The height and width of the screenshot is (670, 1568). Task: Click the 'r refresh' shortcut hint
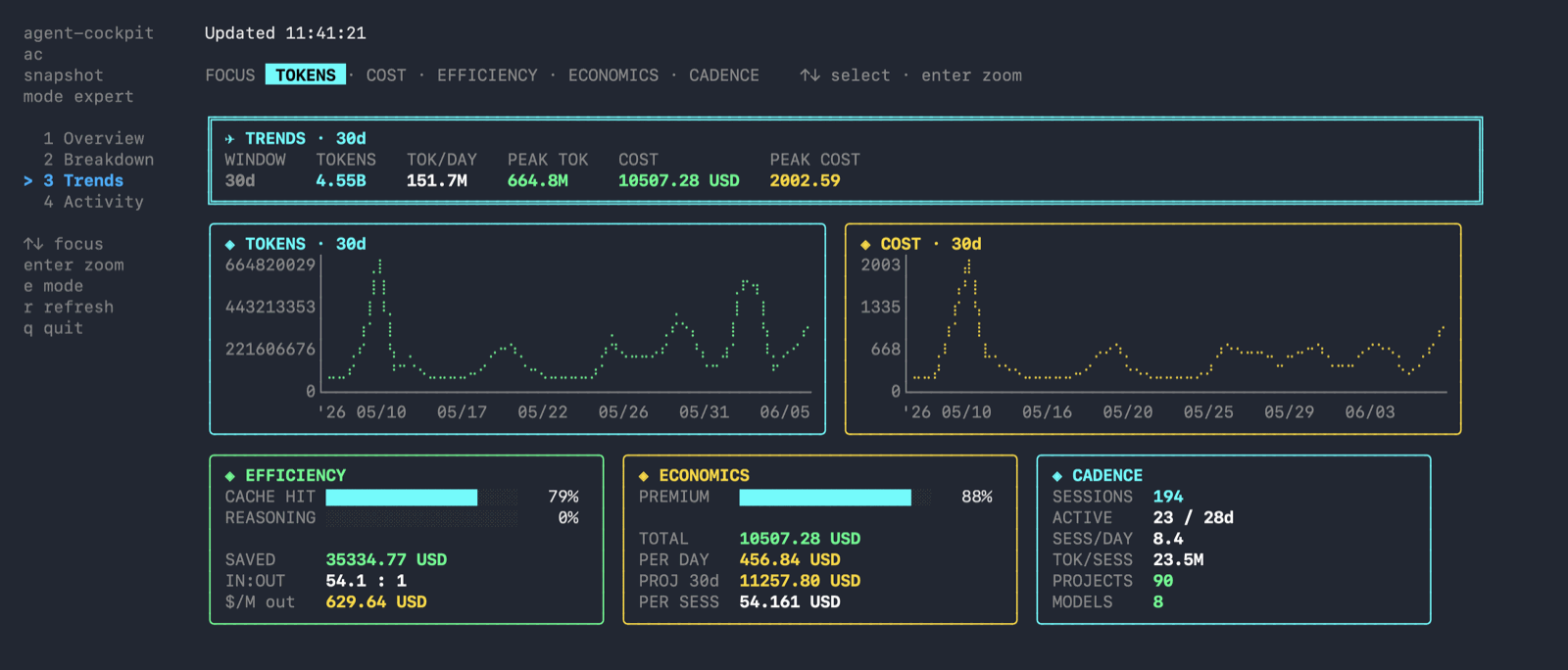click(x=69, y=308)
